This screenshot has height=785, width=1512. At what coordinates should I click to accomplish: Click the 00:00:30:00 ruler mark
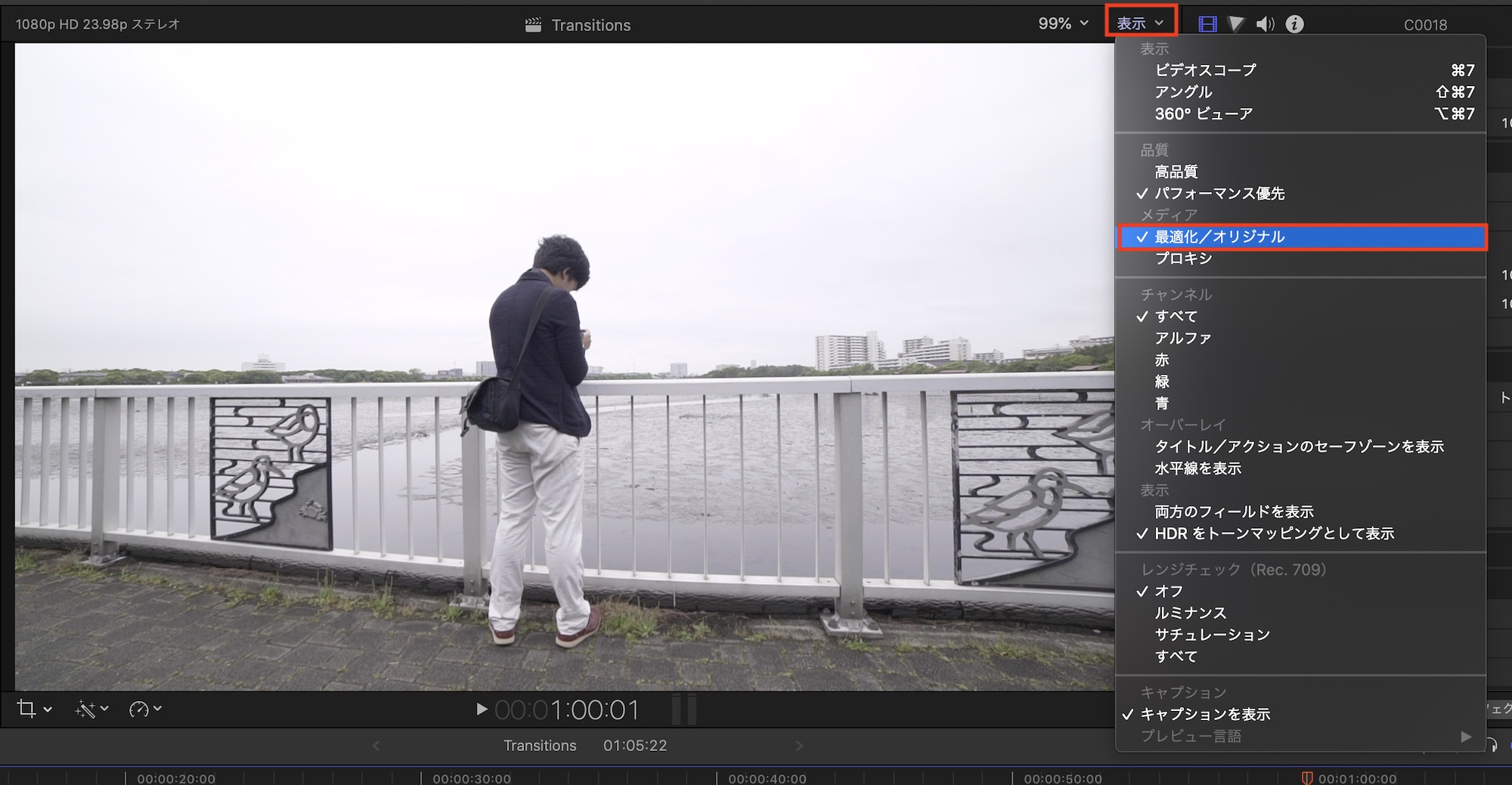(472, 778)
